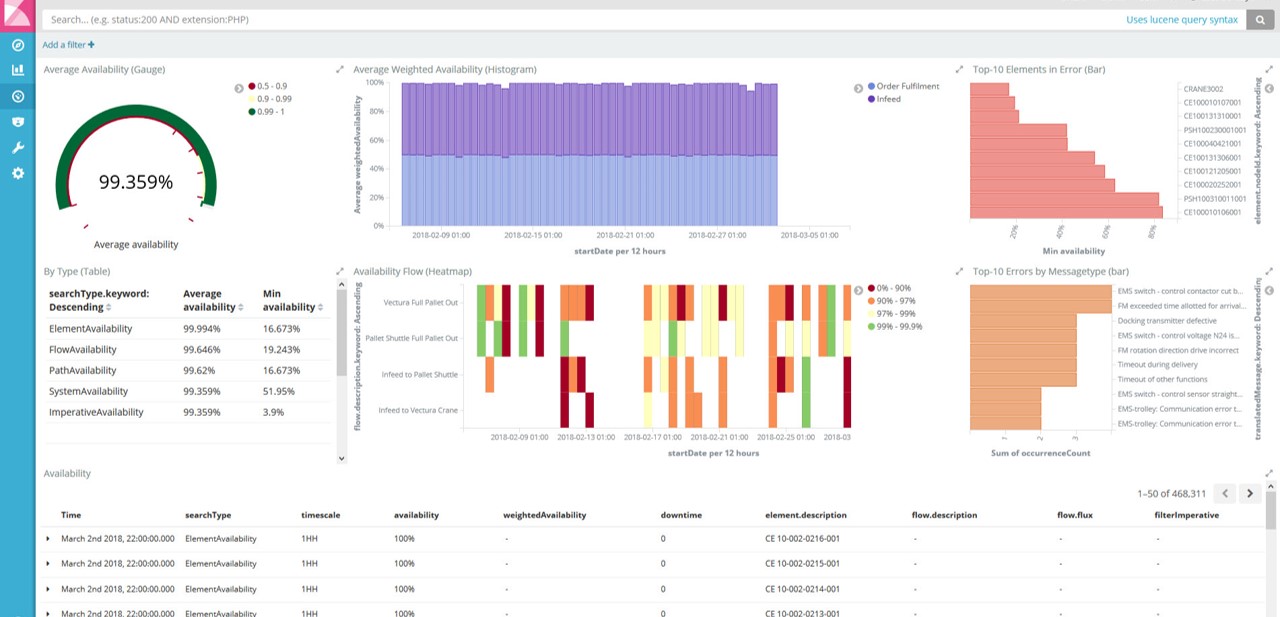This screenshot has height=617, width=1280.
Task: Open Timelion from sidebar mask icon
Action: [x=17, y=121]
